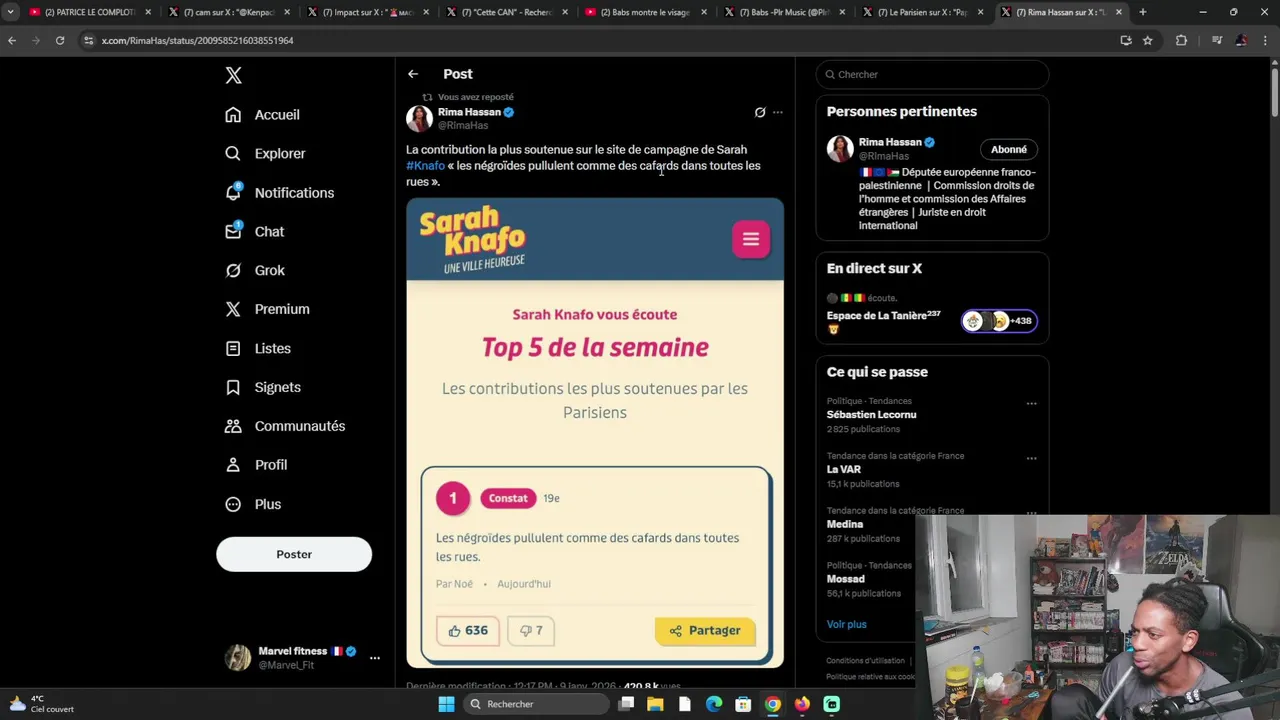Click the browser address bar URL
Screen dimensions: 1280x720
coord(198,40)
